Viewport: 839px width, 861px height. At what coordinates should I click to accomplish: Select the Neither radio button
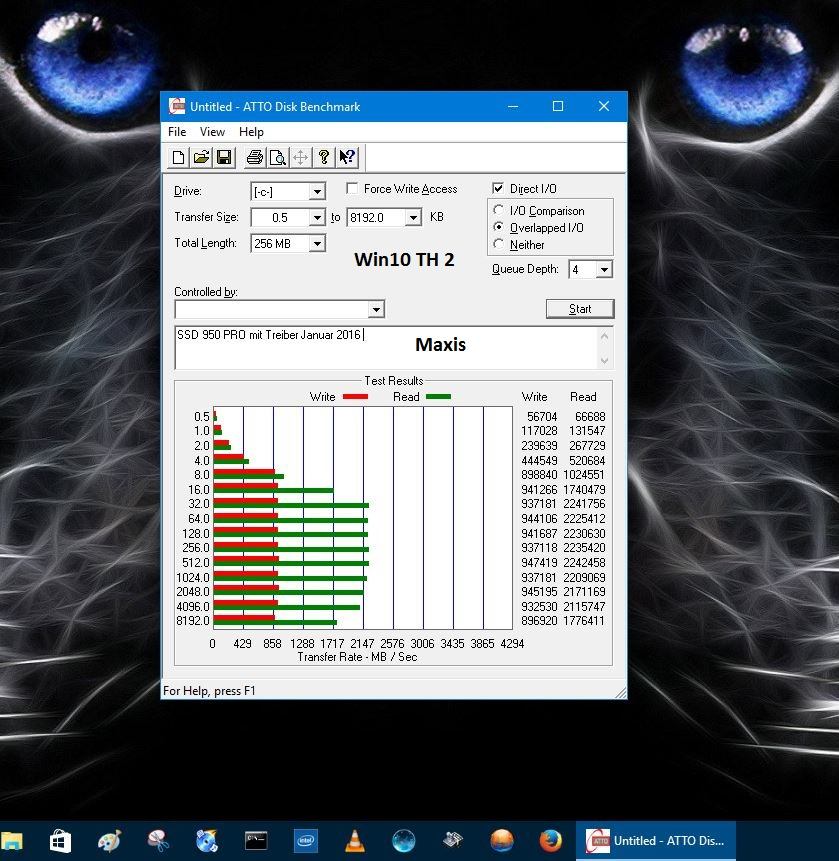(499, 244)
